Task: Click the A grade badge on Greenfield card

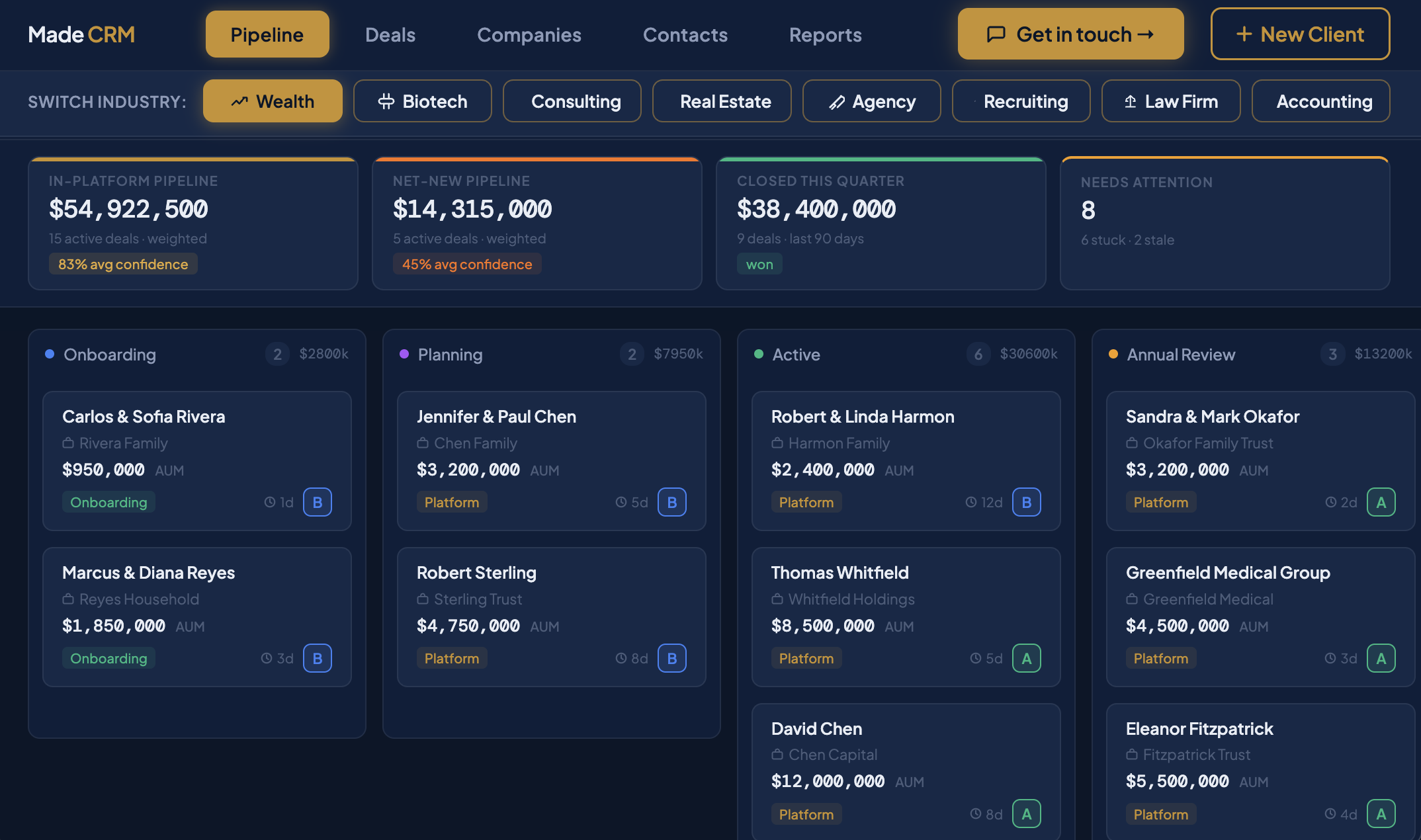Action: pyautogui.click(x=1381, y=658)
